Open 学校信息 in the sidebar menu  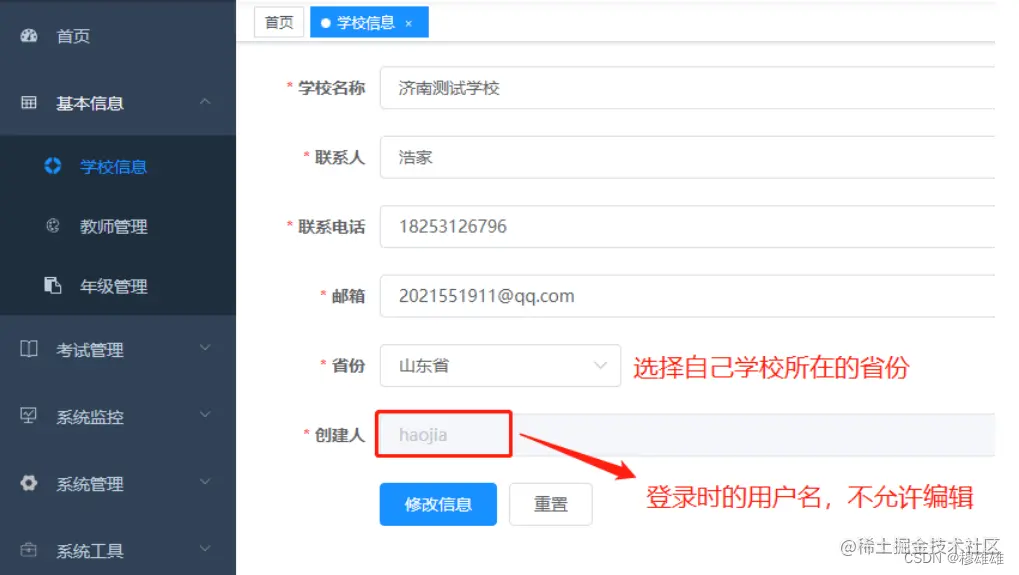[x=118, y=166]
